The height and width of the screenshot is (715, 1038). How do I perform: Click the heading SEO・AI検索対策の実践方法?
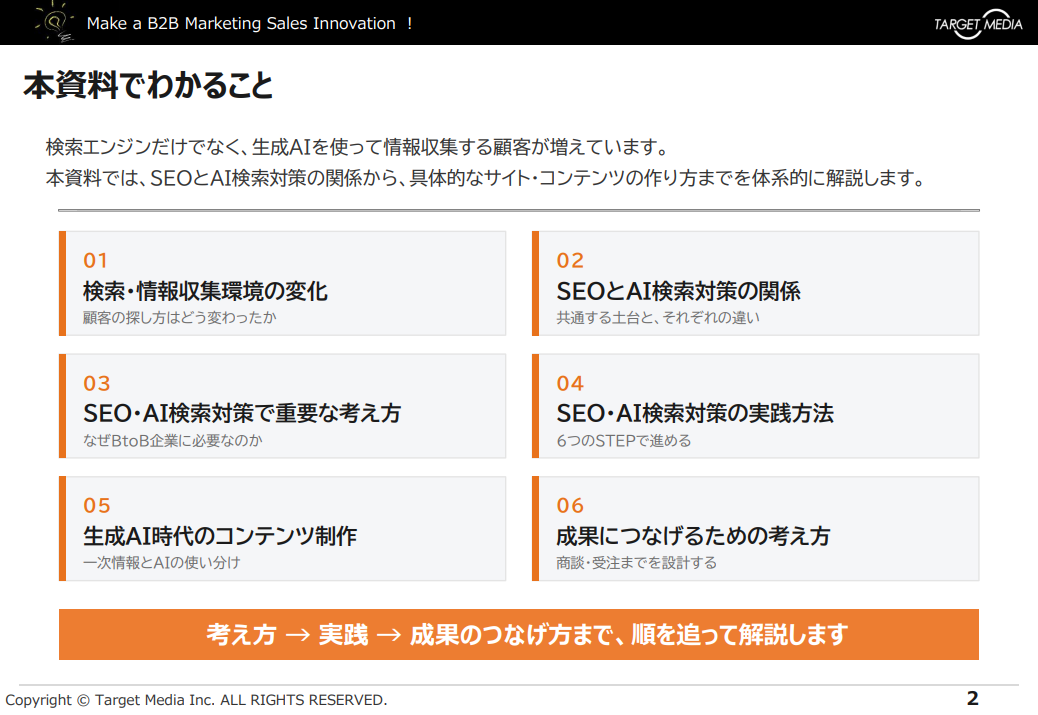click(694, 413)
